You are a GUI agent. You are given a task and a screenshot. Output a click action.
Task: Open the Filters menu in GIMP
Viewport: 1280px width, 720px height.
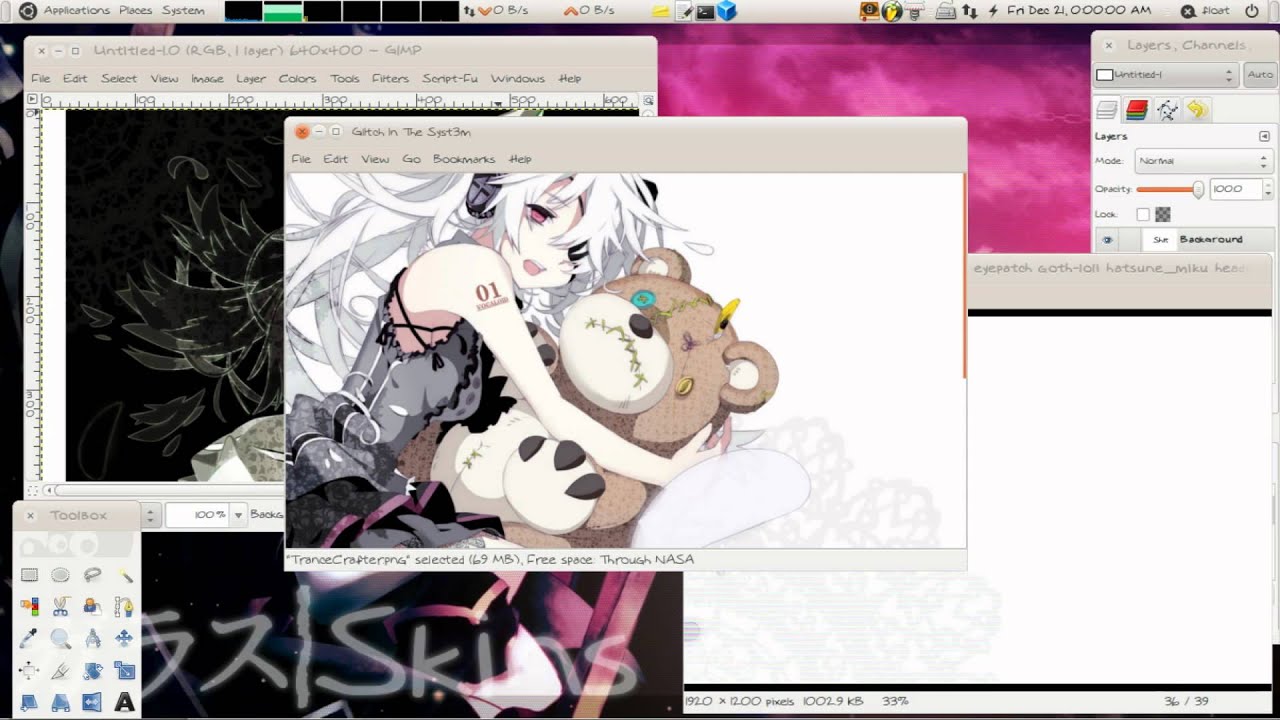(390, 78)
